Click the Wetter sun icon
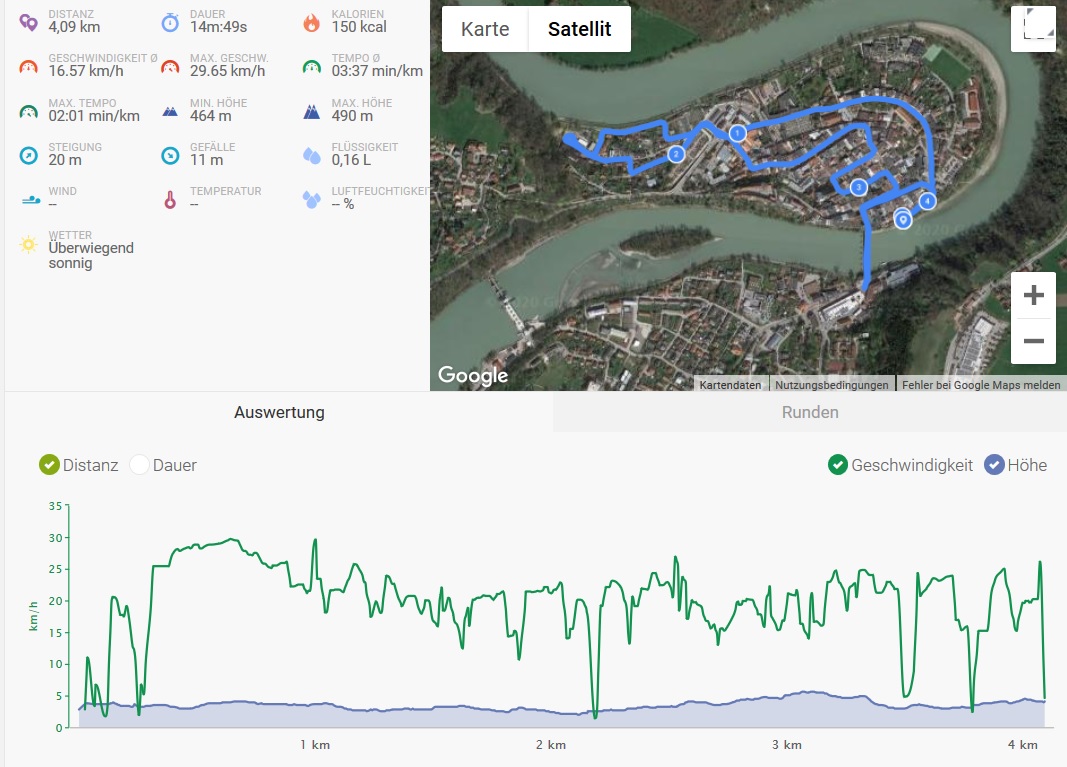Viewport: 1067px width, 767px height. pyautogui.click(x=29, y=243)
